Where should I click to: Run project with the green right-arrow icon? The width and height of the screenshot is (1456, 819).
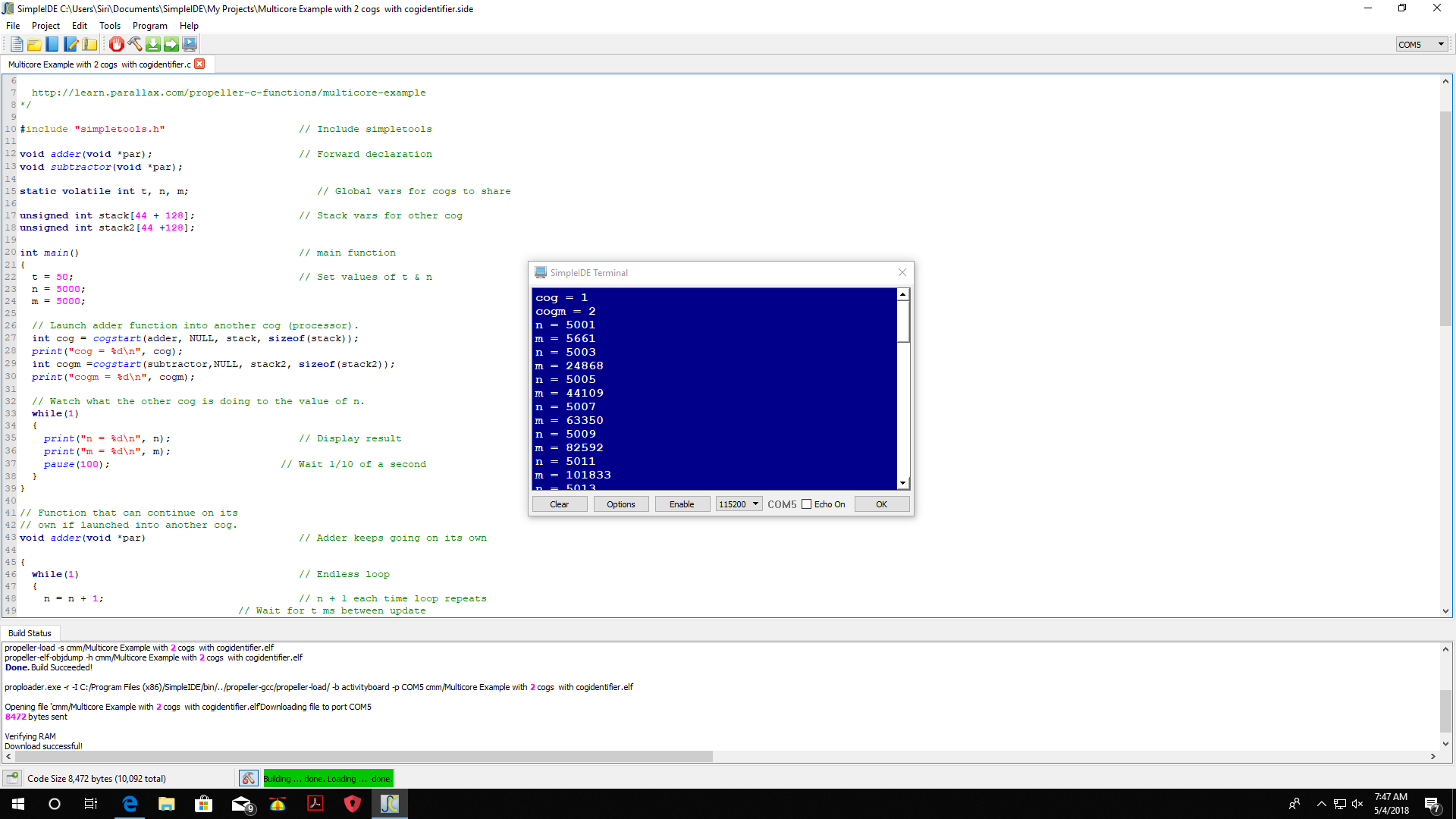pyautogui.click(x=171, y=45)
